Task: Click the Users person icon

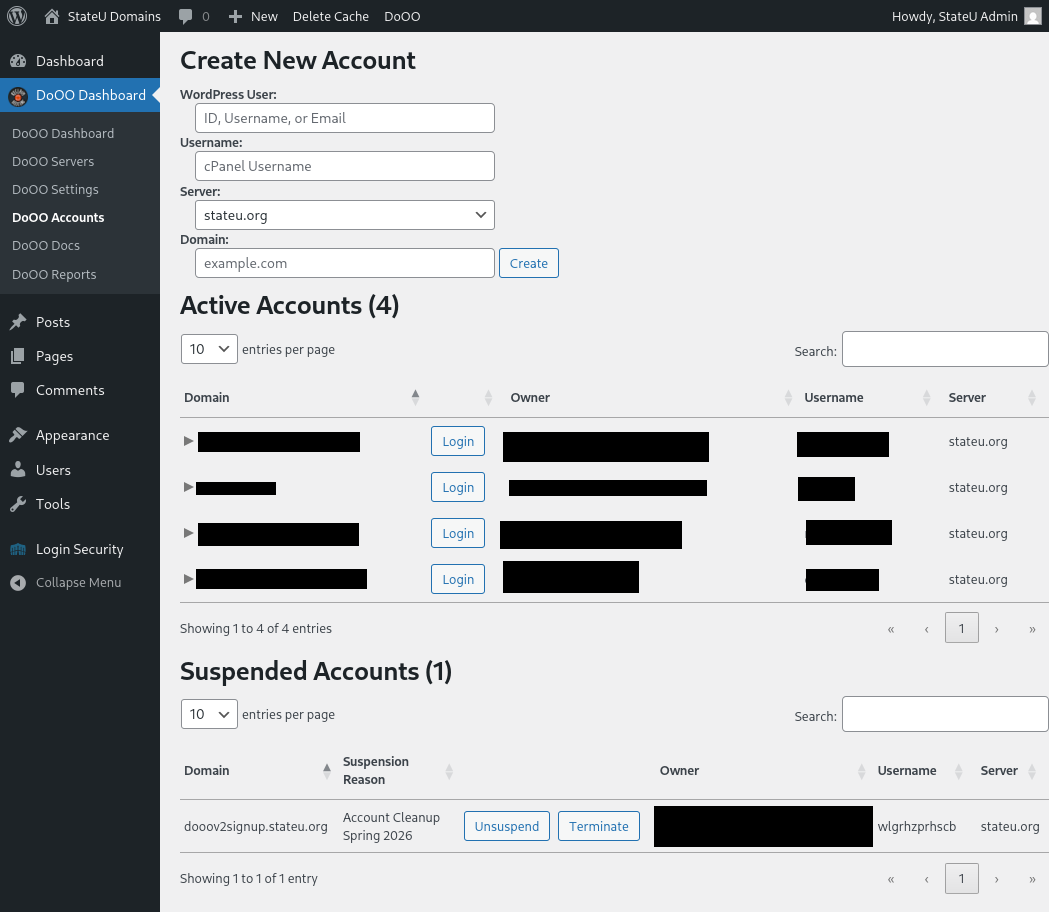Action: (18, 470)
